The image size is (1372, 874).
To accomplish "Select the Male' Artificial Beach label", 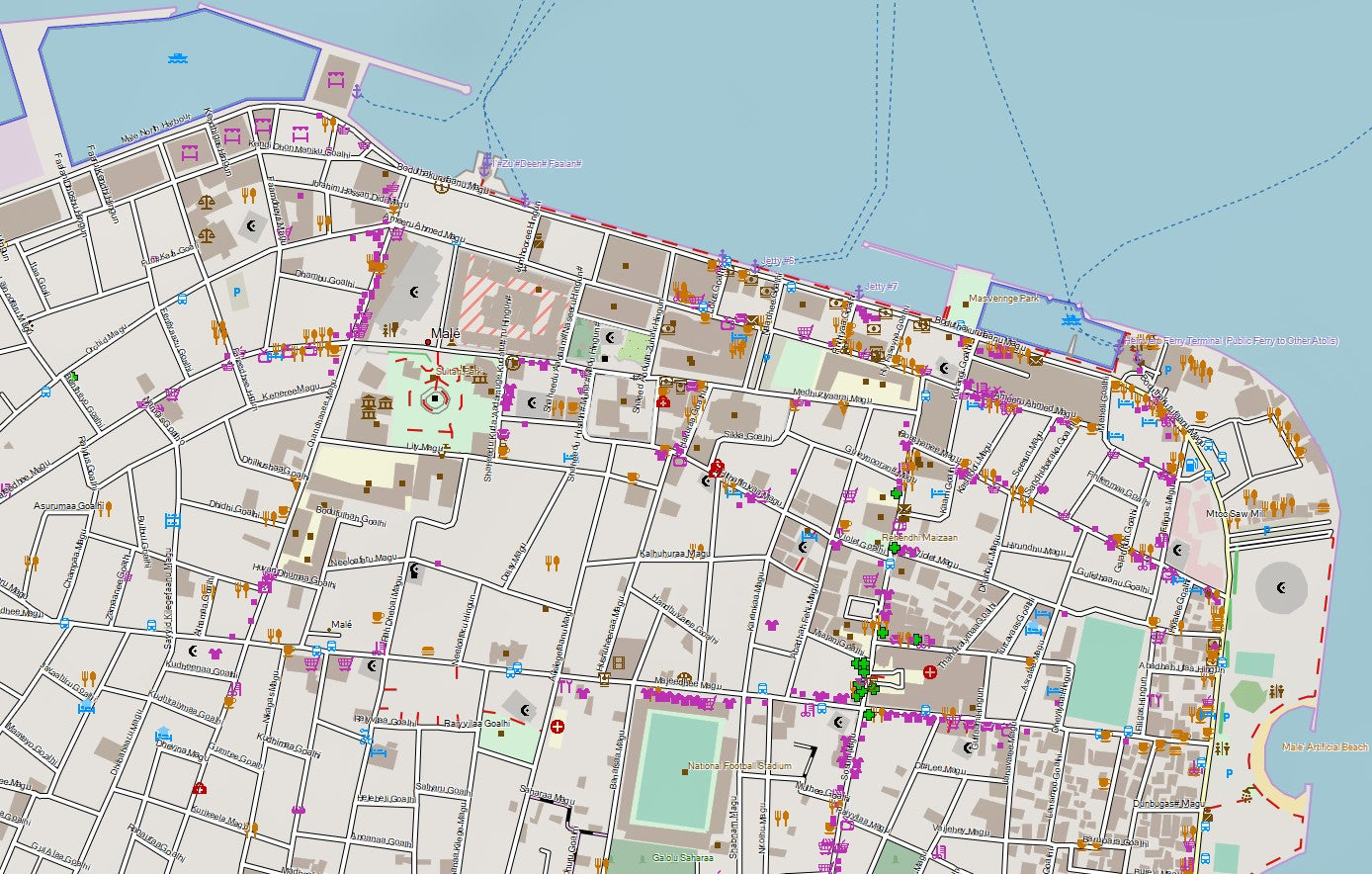I will click(x=1325, y=747).
